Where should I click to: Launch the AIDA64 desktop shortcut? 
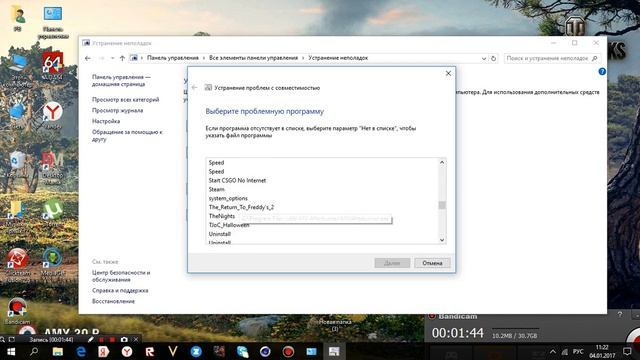pos(53,64)
